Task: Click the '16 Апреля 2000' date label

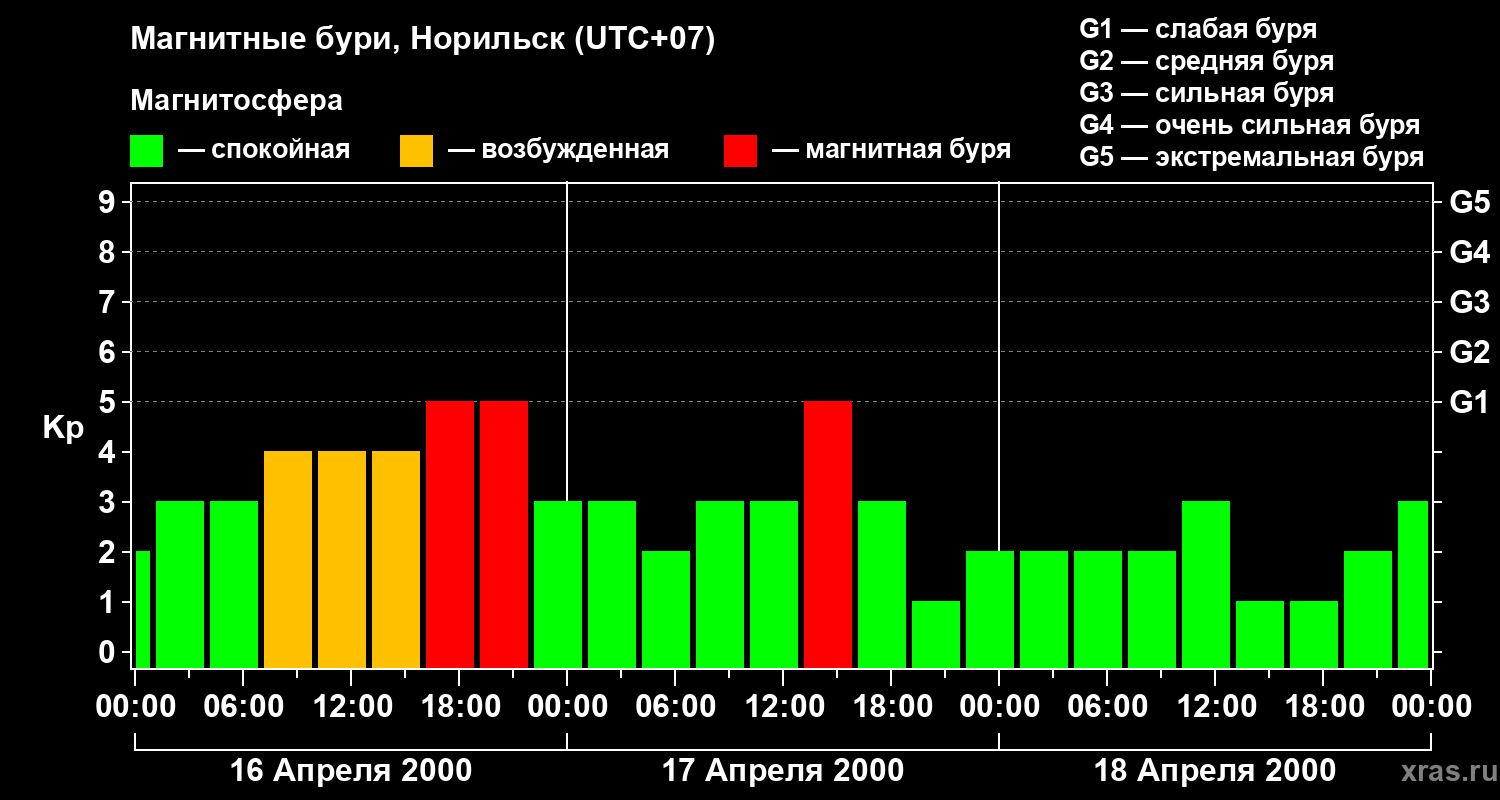Action: (351, 771)
